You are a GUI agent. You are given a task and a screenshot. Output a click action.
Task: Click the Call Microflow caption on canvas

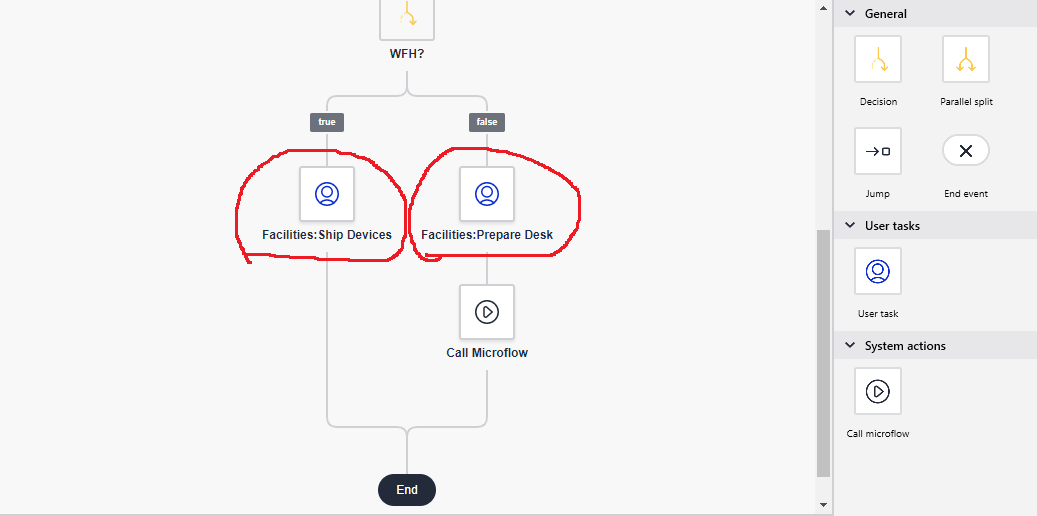pyautogui.click(x=487, y=353)
